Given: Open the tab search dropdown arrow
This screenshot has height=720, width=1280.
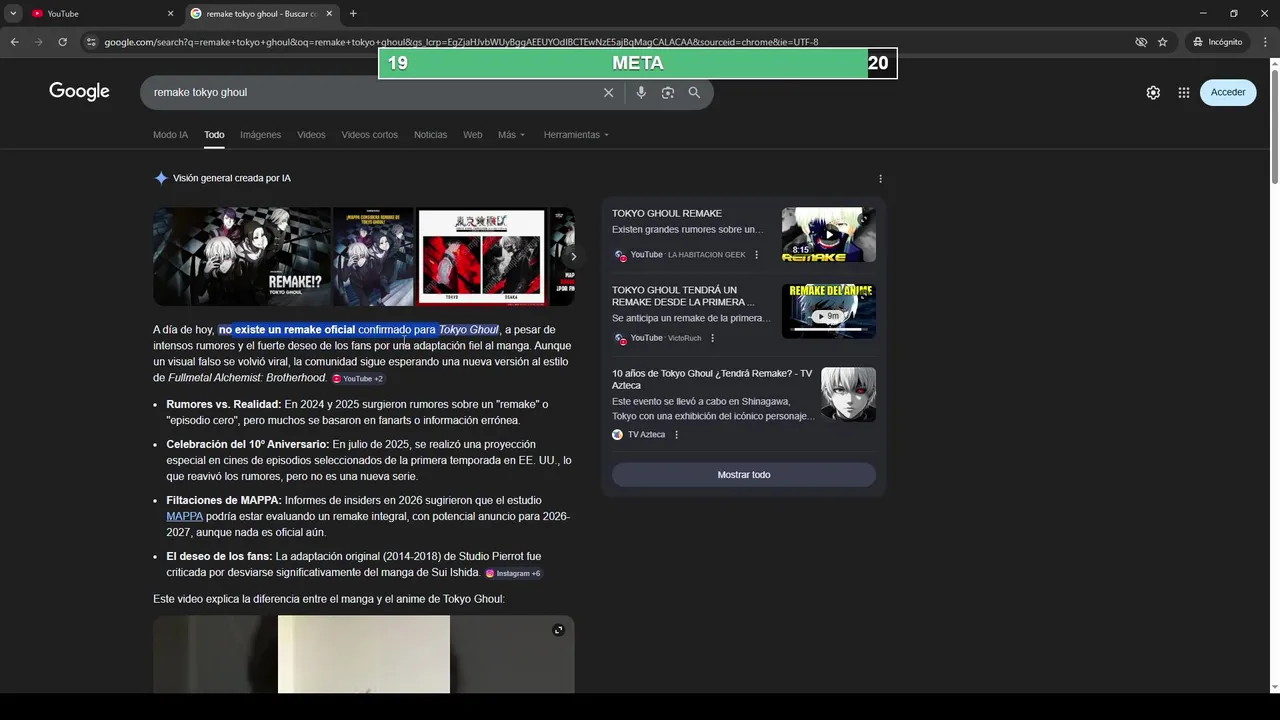Looking at the screenshot, I should pyautogui.click(x=13, y=14).
